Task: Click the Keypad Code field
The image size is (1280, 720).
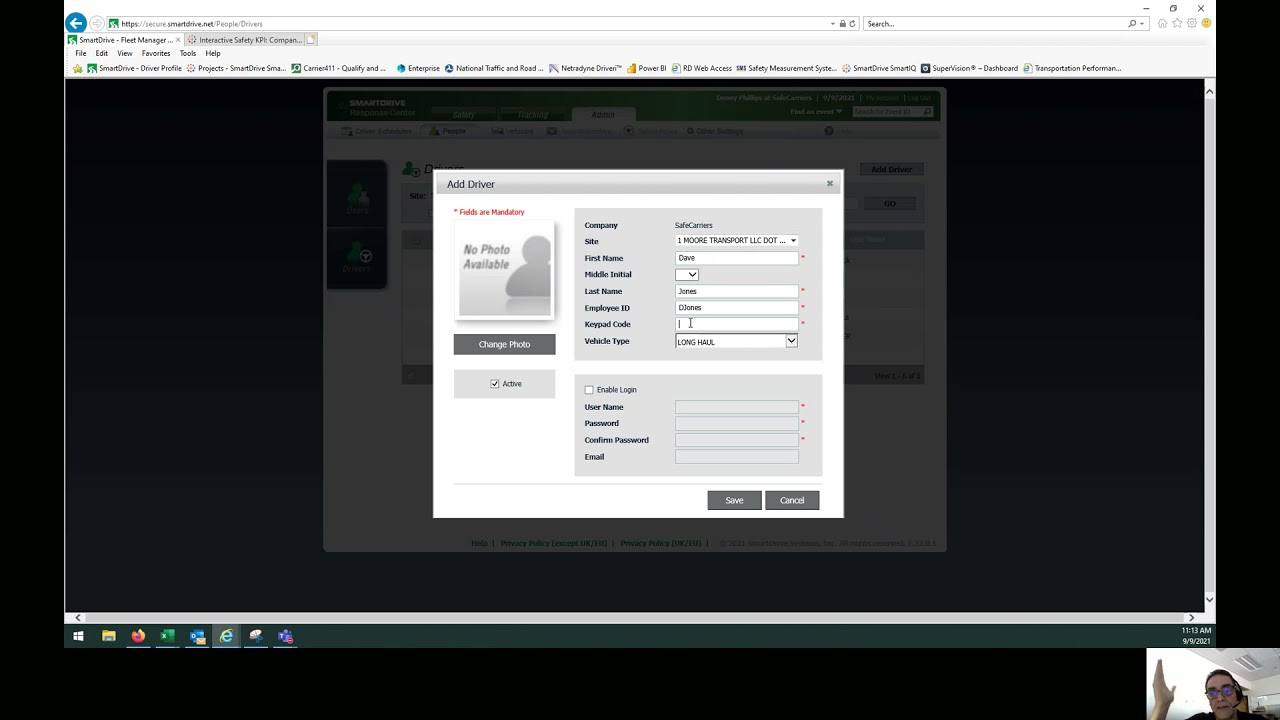Action: click(737, 324)
